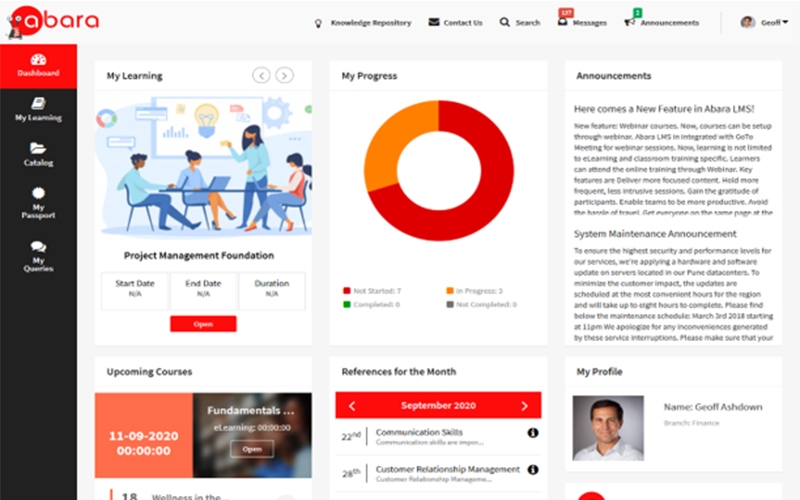Show info for Customer Relationship Management

pos(533,469)
